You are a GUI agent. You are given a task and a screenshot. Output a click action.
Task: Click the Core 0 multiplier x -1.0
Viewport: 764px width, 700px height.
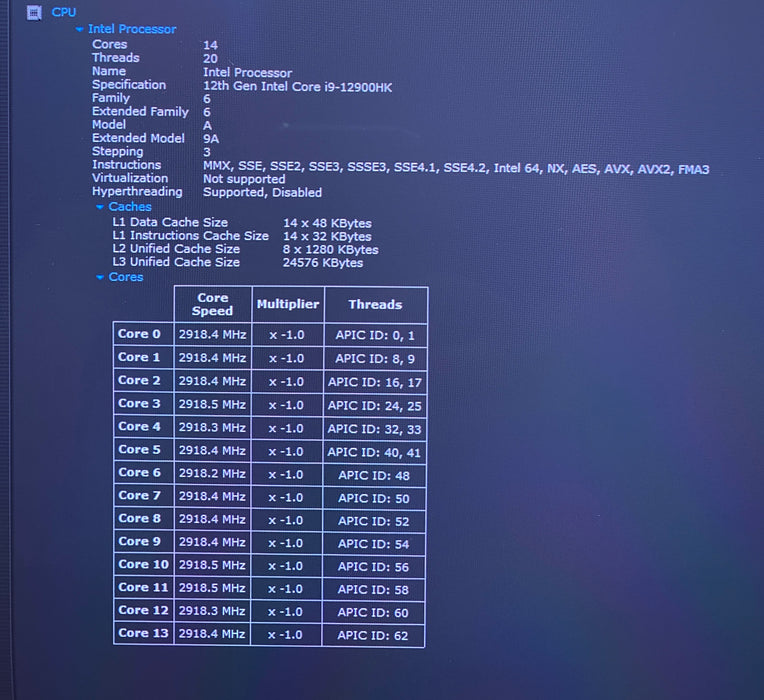[287, 335]
